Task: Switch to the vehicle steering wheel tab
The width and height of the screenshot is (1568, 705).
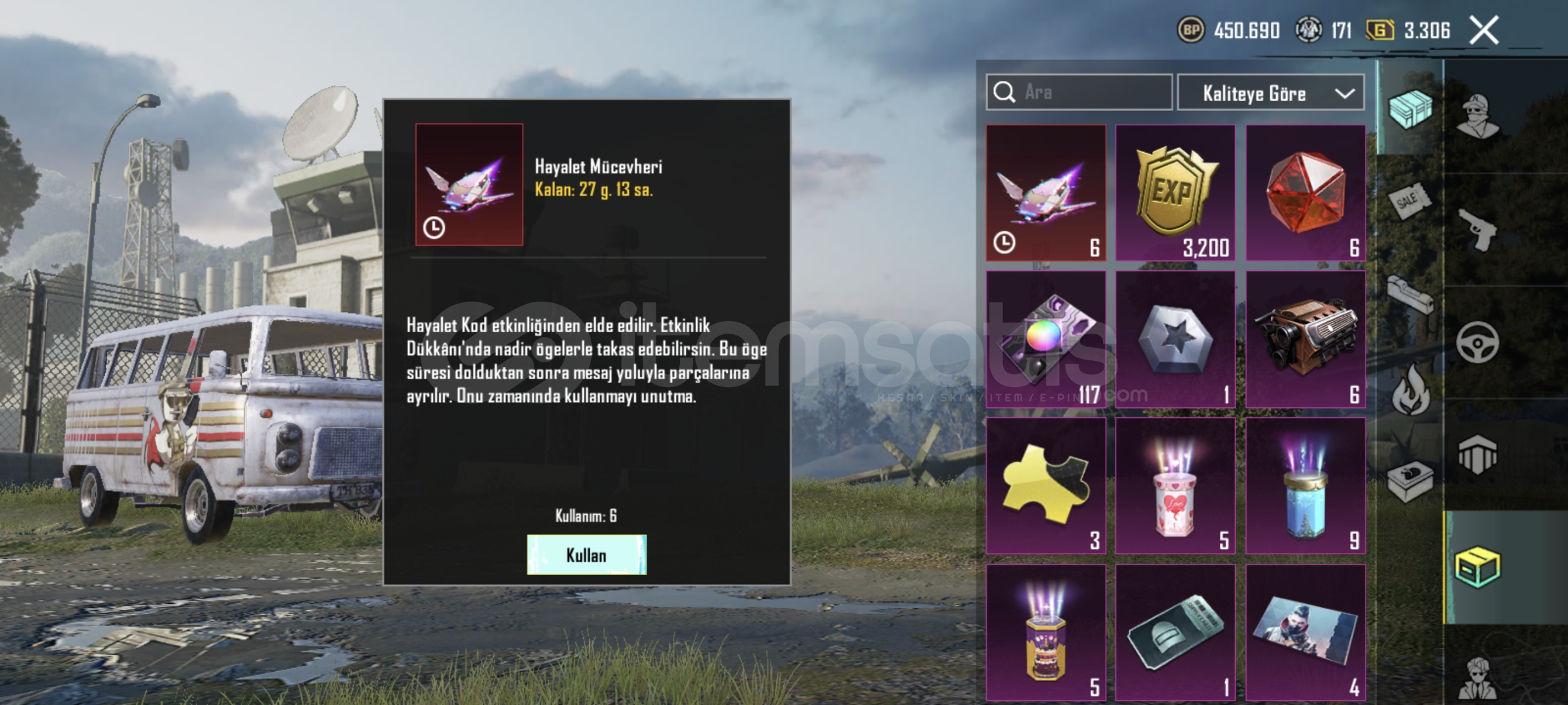Action: [x=1477, y=342]
